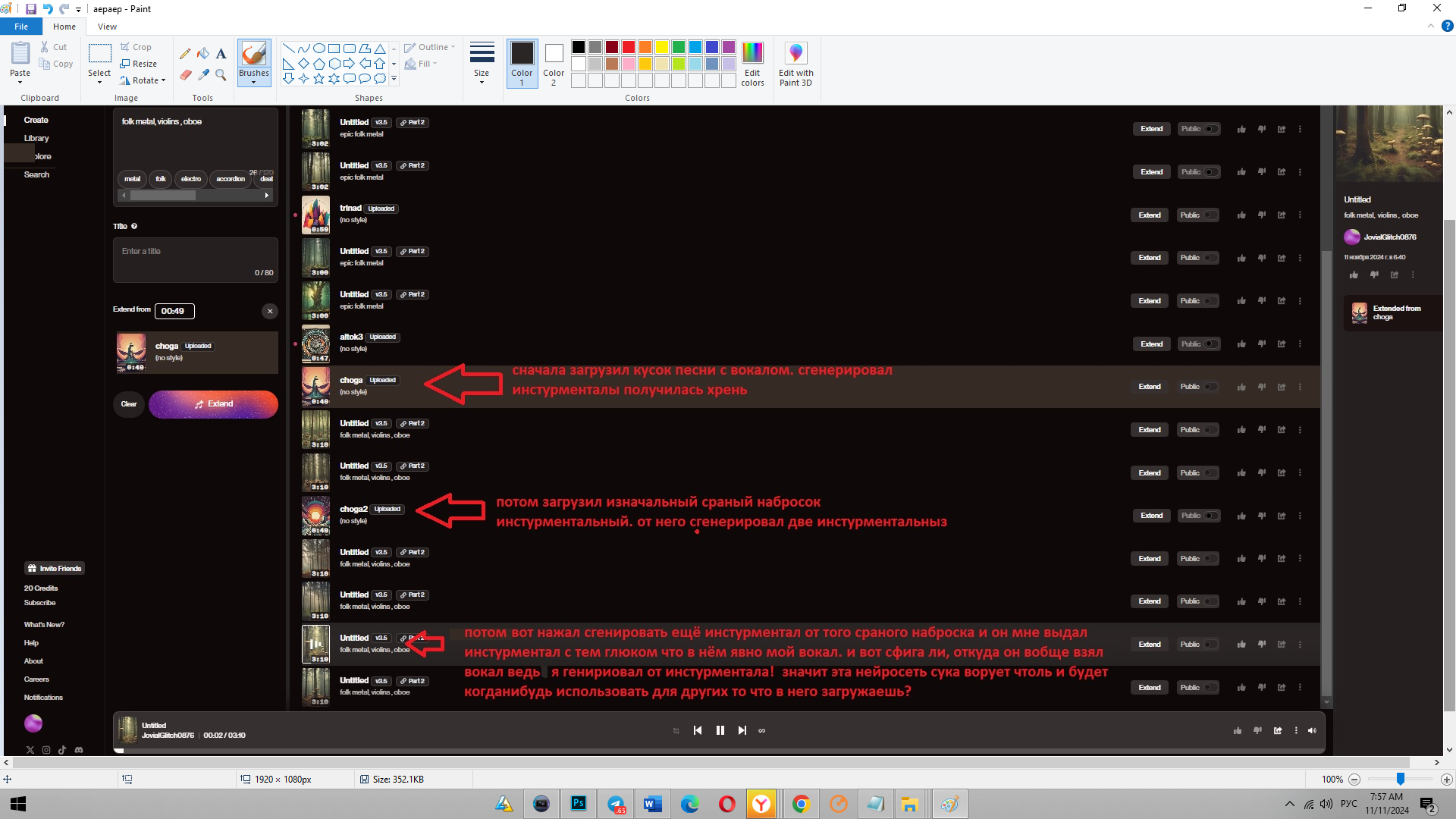Toggle Public switch on last Untitled row
The height and width of the screenshot is (819, 1456).
click(x=1211, y=688)
